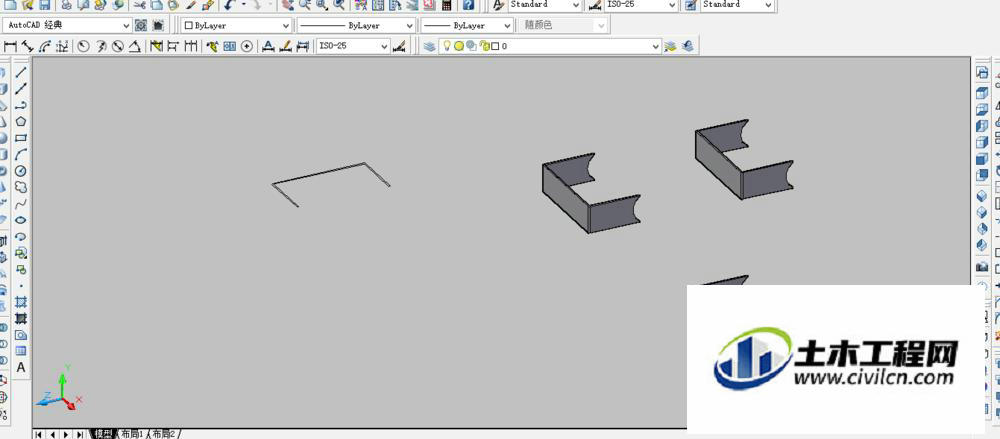Click the Make Object's Layer Current icon
The height and width of the screenshot is (439, 1000).
[x=670, y=46]
